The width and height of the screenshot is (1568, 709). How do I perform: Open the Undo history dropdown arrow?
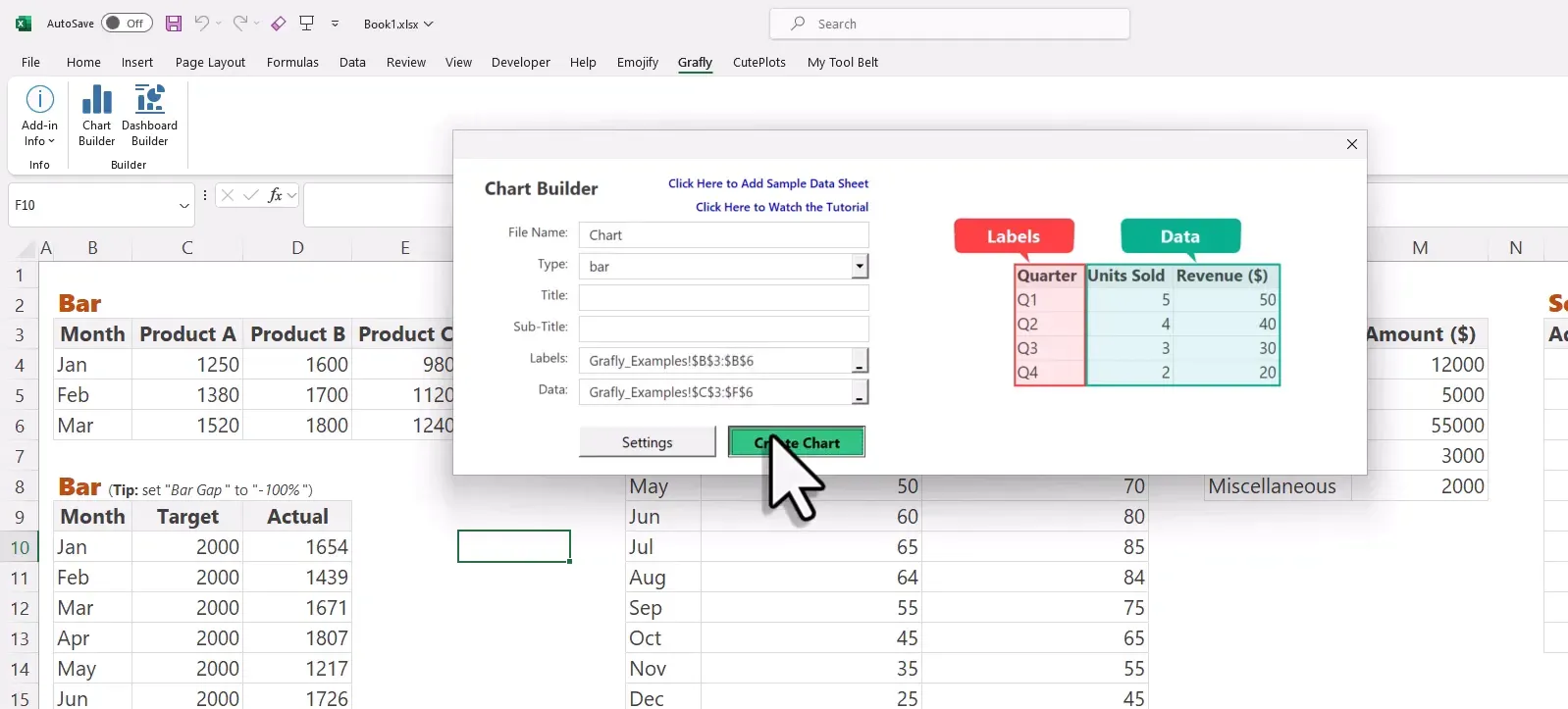pyautogui.click(x=218, y=24)
